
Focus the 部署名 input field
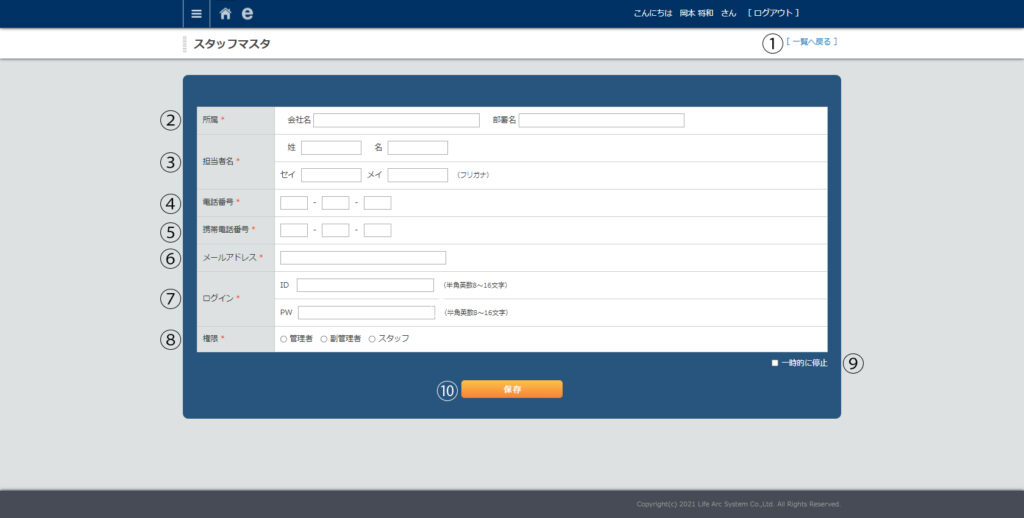601,120
